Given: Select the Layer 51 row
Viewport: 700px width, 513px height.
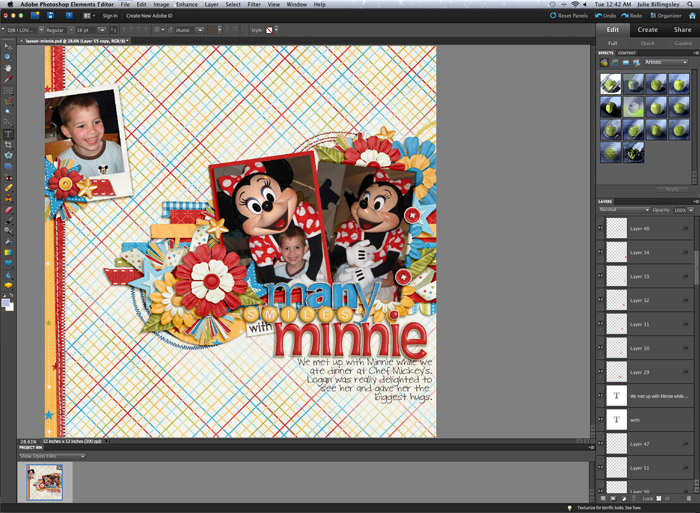Looking at the screenshot, I should point(645,468).
